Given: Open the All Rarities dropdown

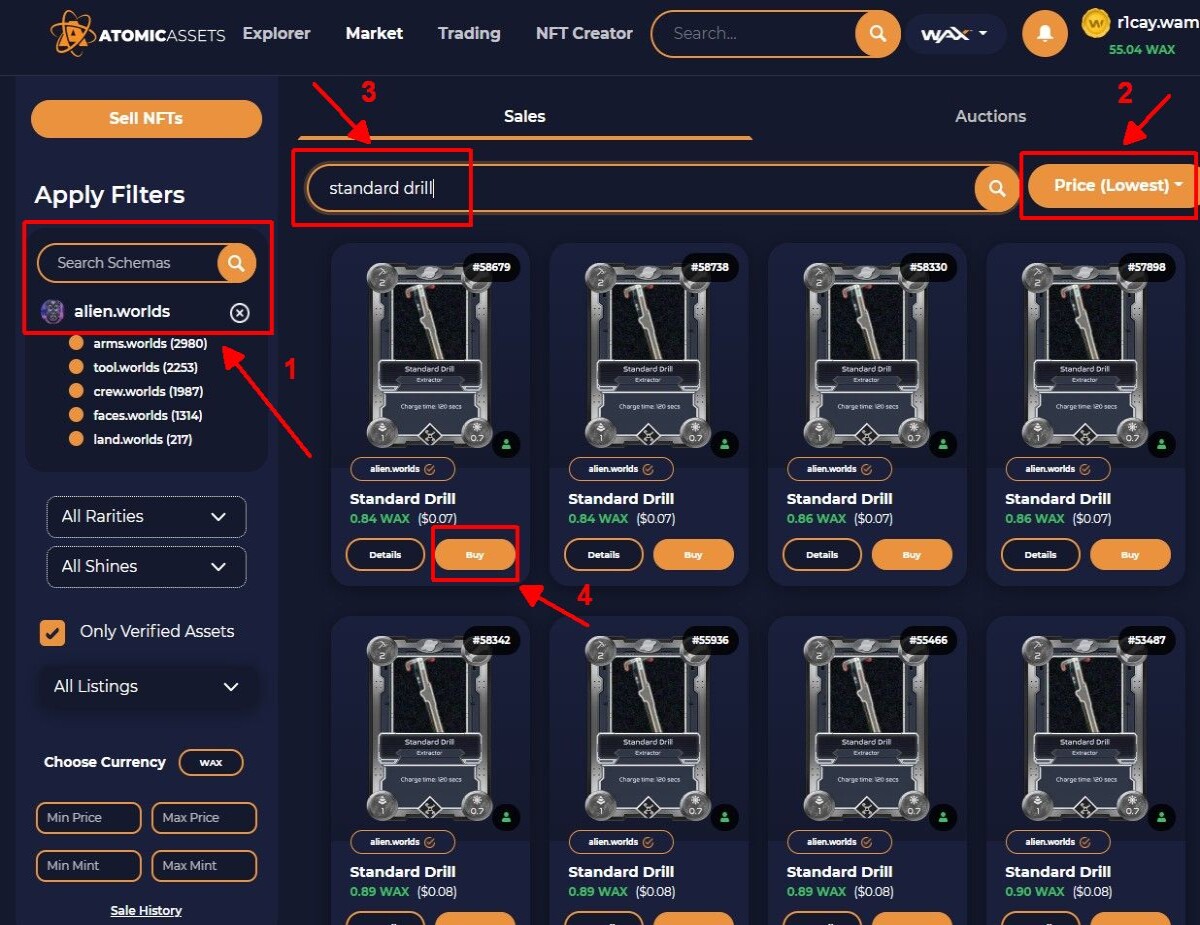Looking at the screenshot, I should [x=146, y=517].
